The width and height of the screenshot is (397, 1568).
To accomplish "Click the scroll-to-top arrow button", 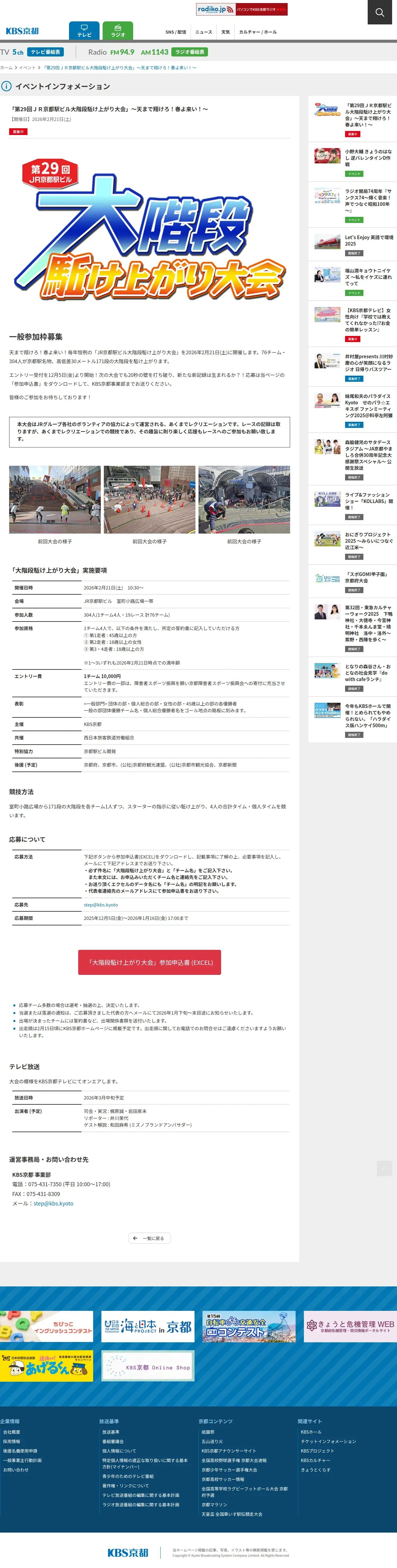I will pos(384,1169).
